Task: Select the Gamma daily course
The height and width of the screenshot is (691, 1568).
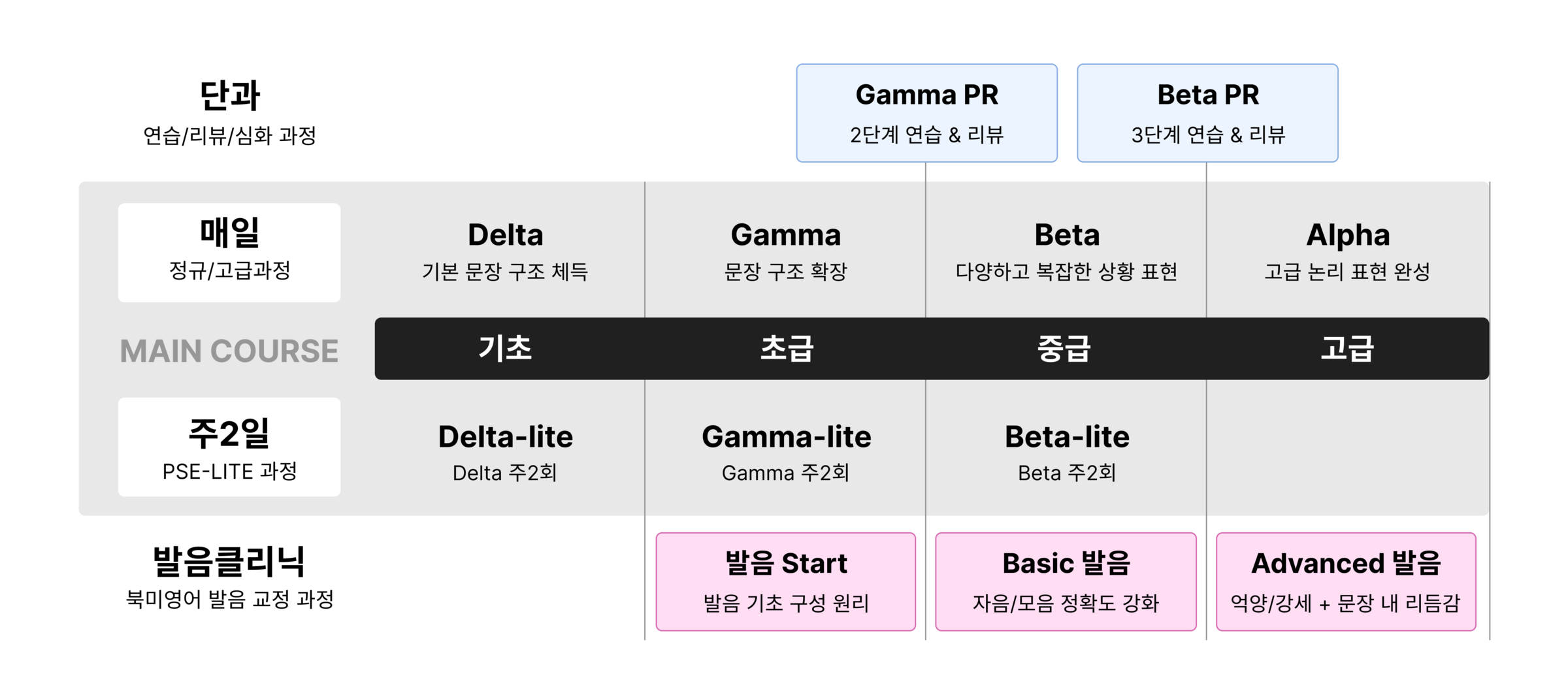Action: [785, 250]
